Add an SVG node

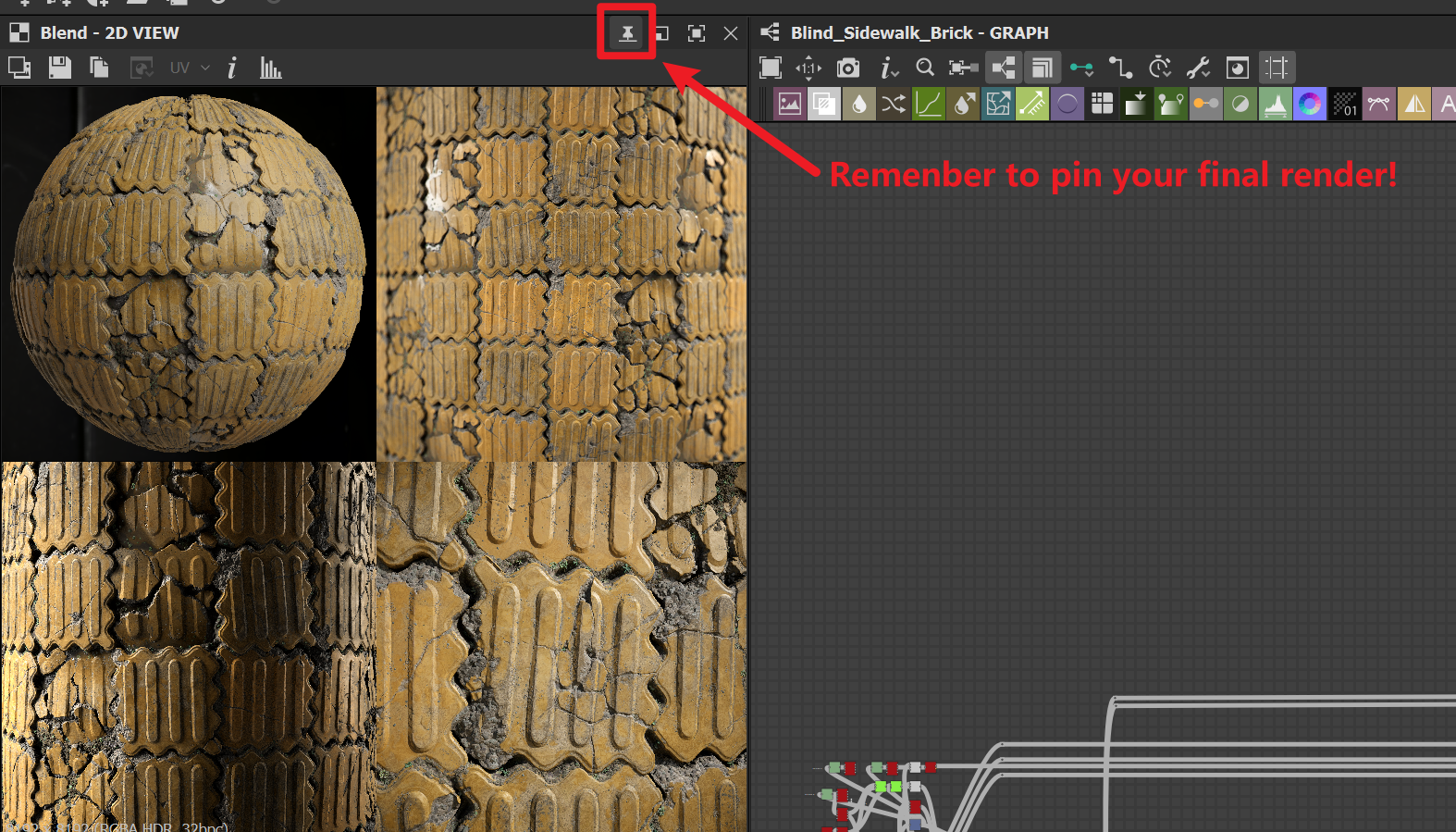[x=1379, y=104]
